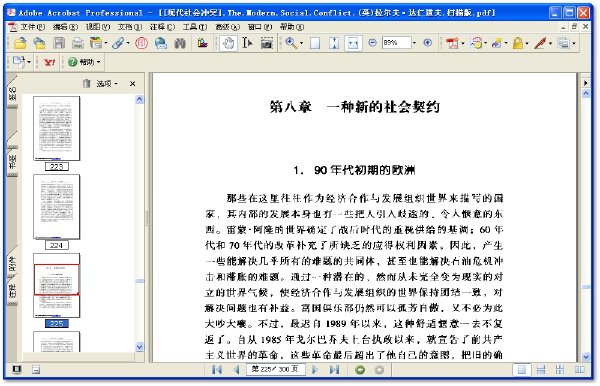Select the text Select tool
This screenshot has height=386, width=600.
point(247,43)
